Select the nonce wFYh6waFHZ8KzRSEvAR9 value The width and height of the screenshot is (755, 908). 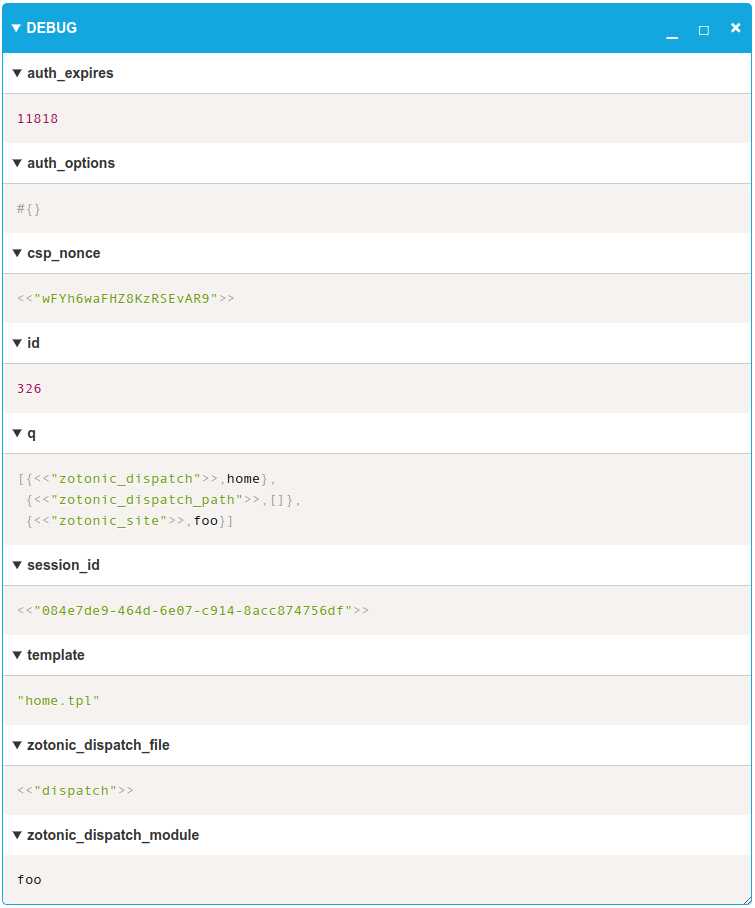tap(126, 299)
